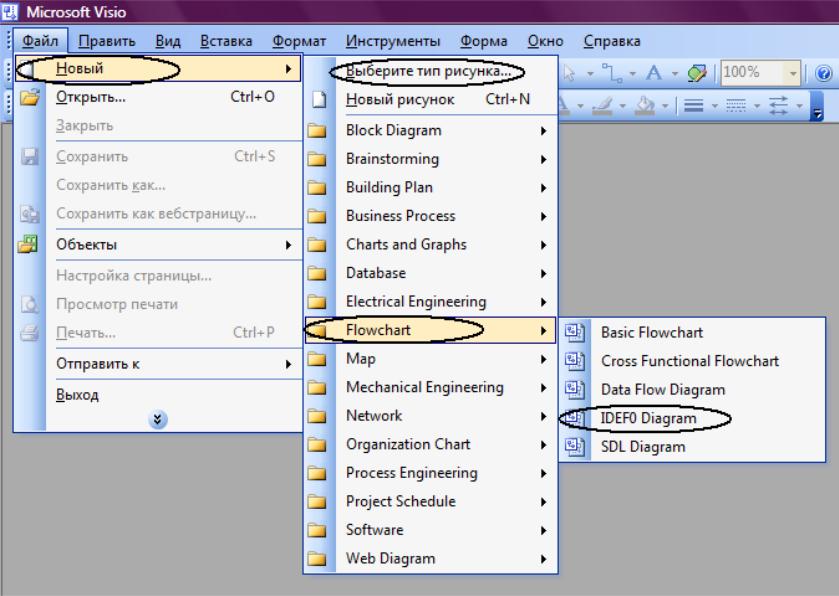Expand the full File menu chevron

(x=157, y=419)
